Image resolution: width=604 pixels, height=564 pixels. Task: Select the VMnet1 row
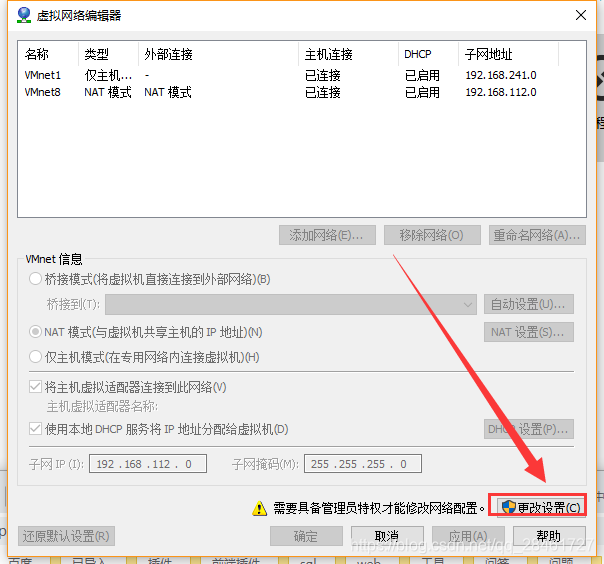[x=302, y=75]
